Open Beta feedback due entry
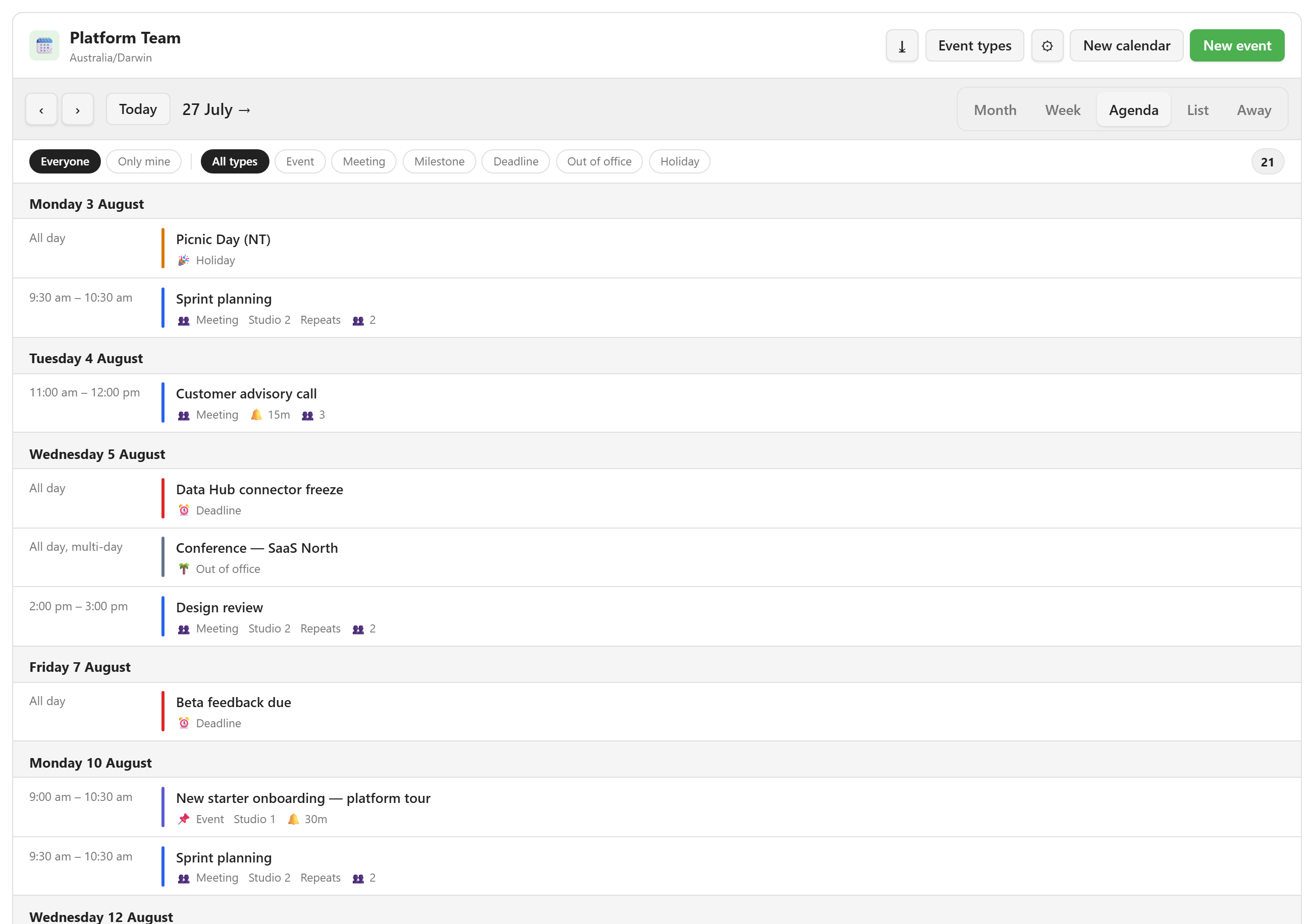 tap(657, 712)
